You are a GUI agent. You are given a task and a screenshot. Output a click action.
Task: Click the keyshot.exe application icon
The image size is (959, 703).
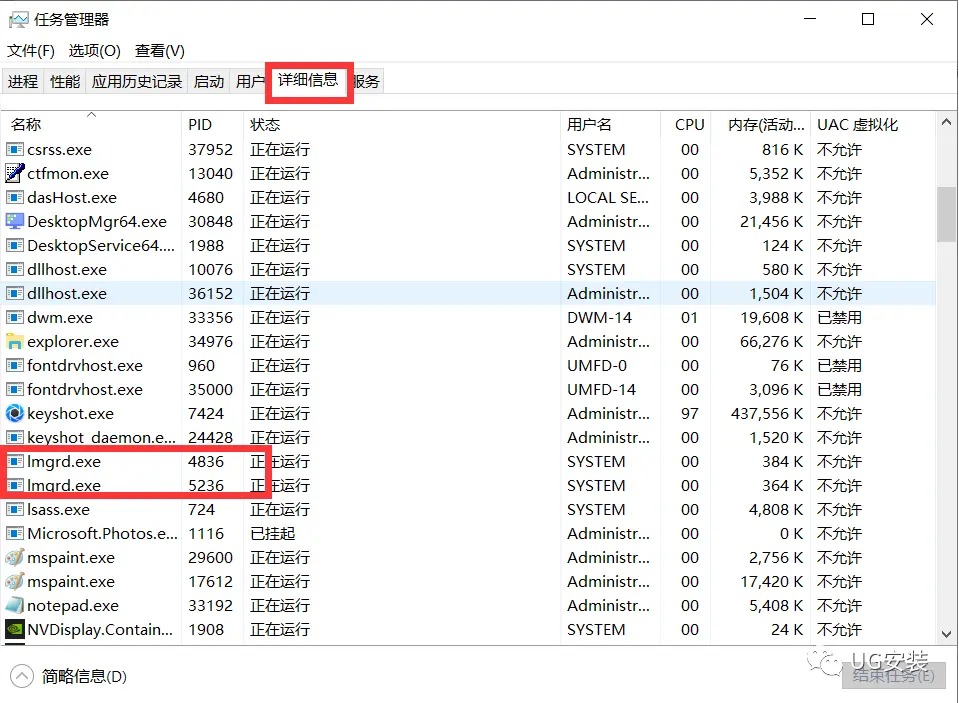[15, 414]
